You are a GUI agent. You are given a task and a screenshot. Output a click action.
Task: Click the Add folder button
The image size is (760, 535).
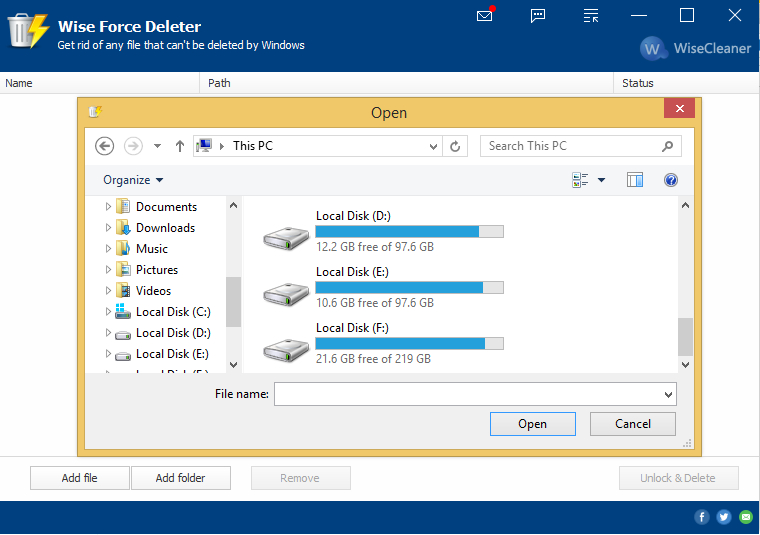tap(180, 478)
